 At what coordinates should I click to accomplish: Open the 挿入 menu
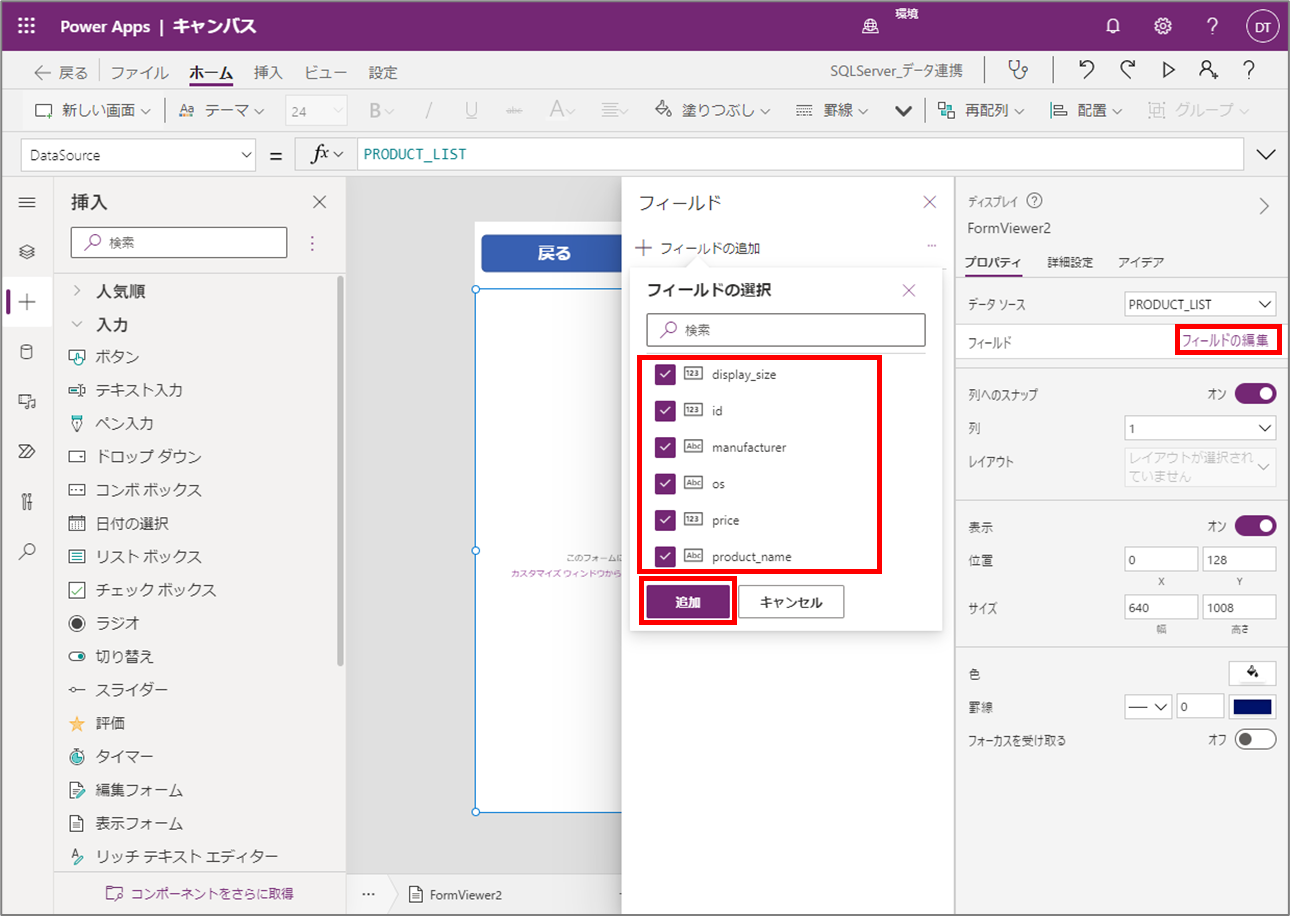[268, 72]
